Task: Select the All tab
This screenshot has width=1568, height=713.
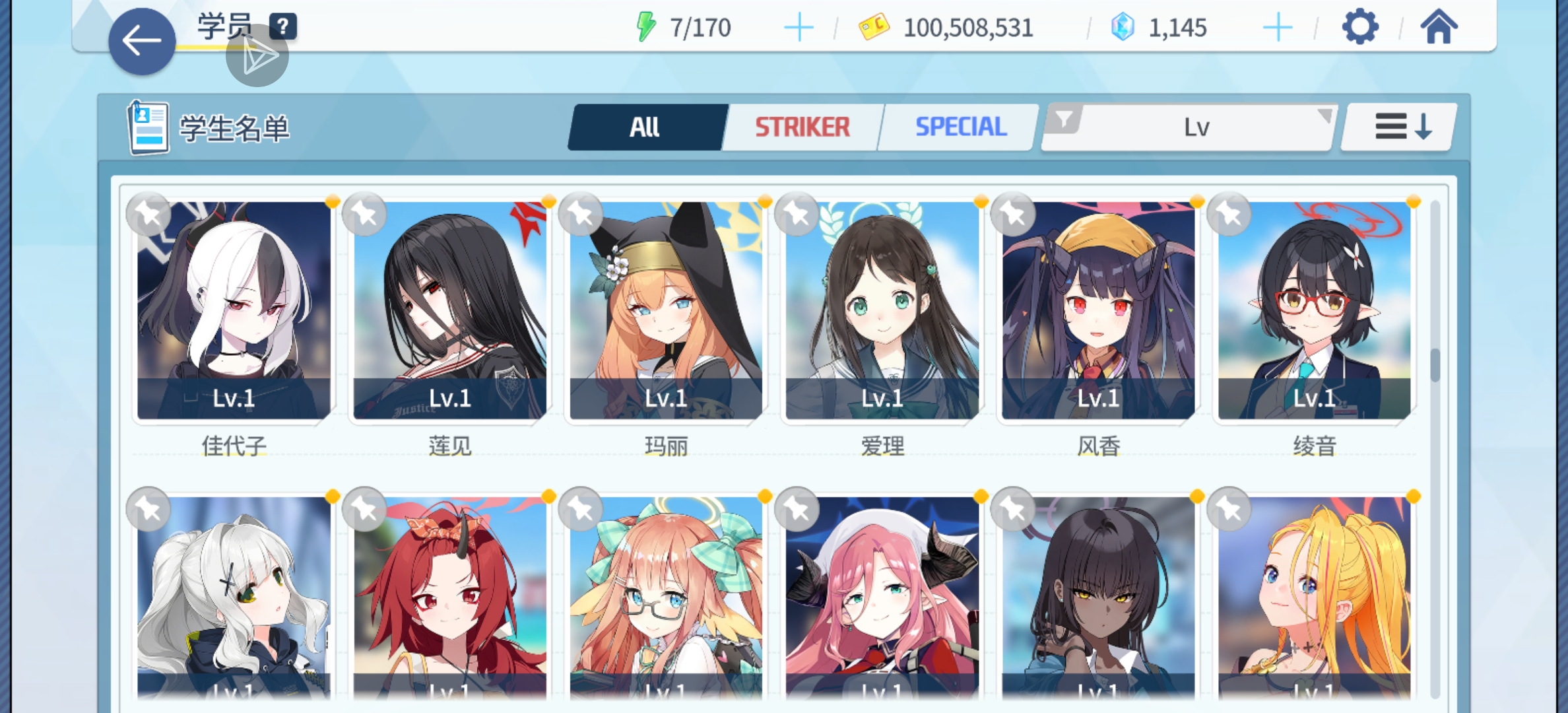Action: pos(645,127)
